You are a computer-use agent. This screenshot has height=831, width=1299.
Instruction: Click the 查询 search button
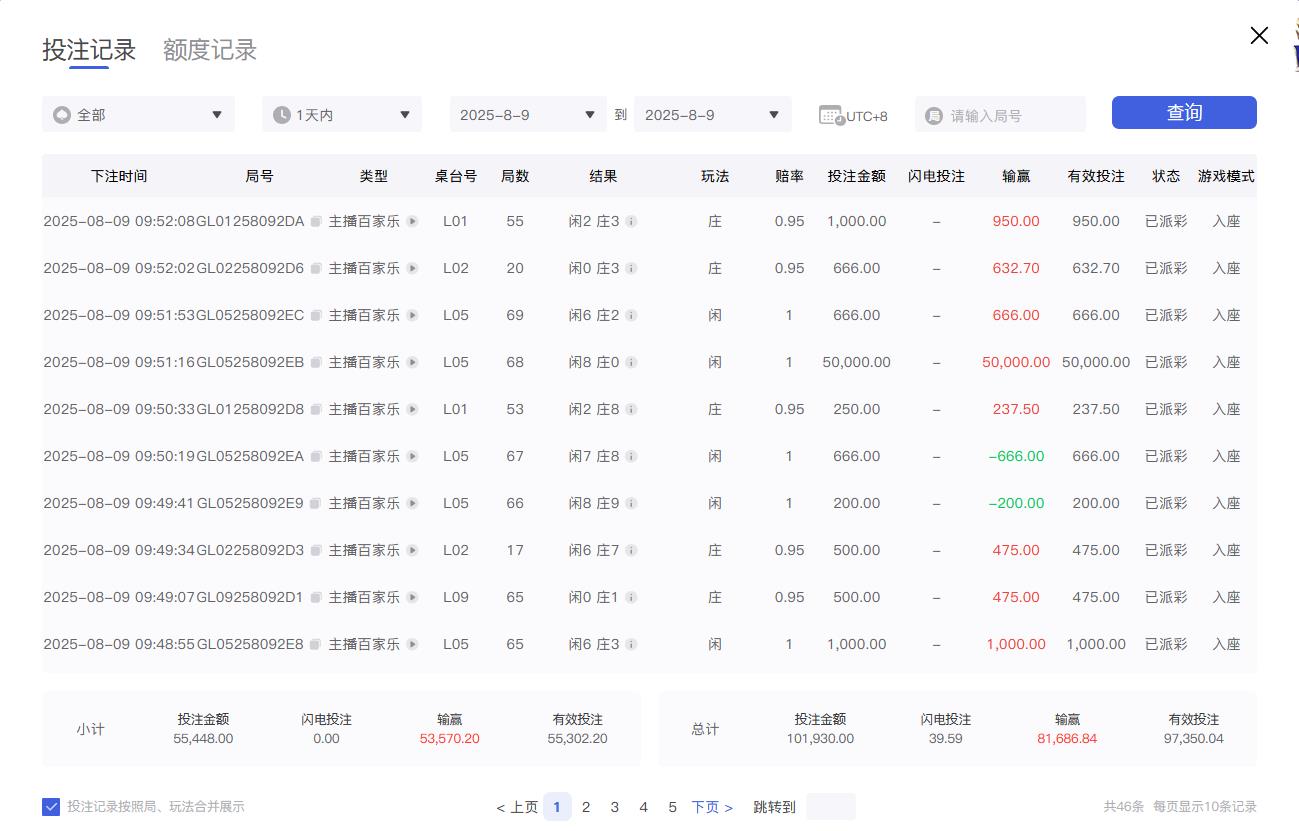coord(1183,113)
